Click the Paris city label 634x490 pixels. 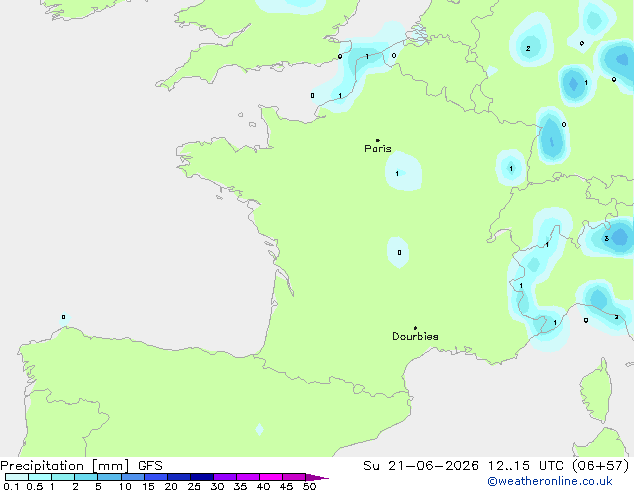pyautogui.click(x=378, y=149)
